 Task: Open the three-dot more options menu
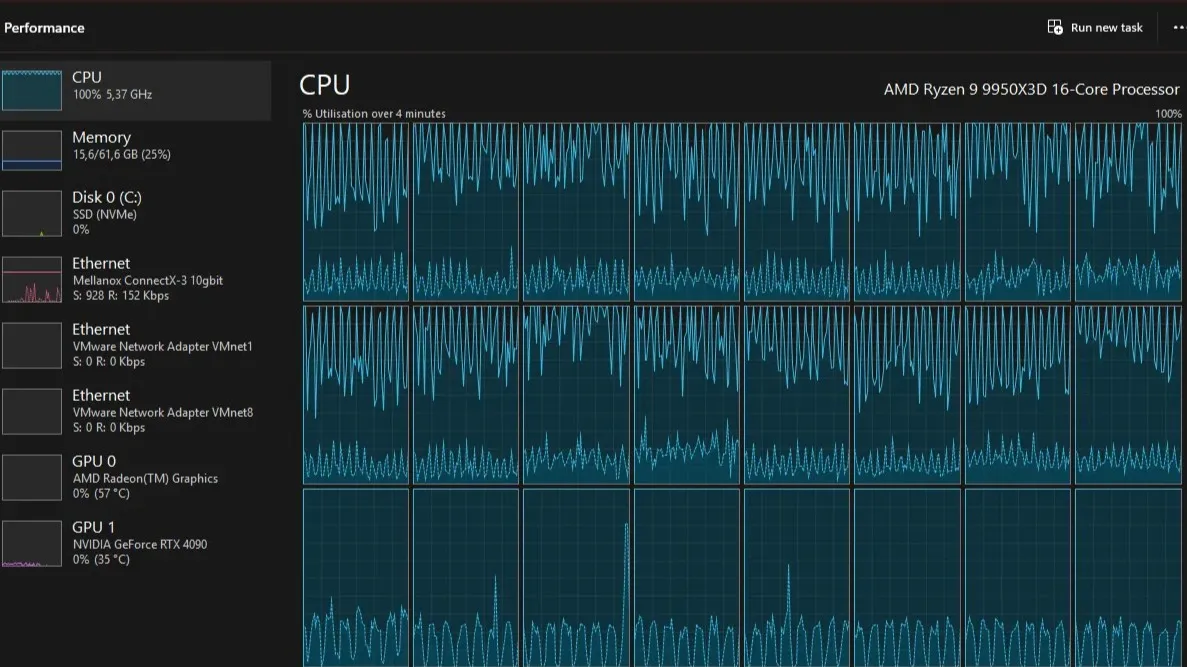[1178, 28]
